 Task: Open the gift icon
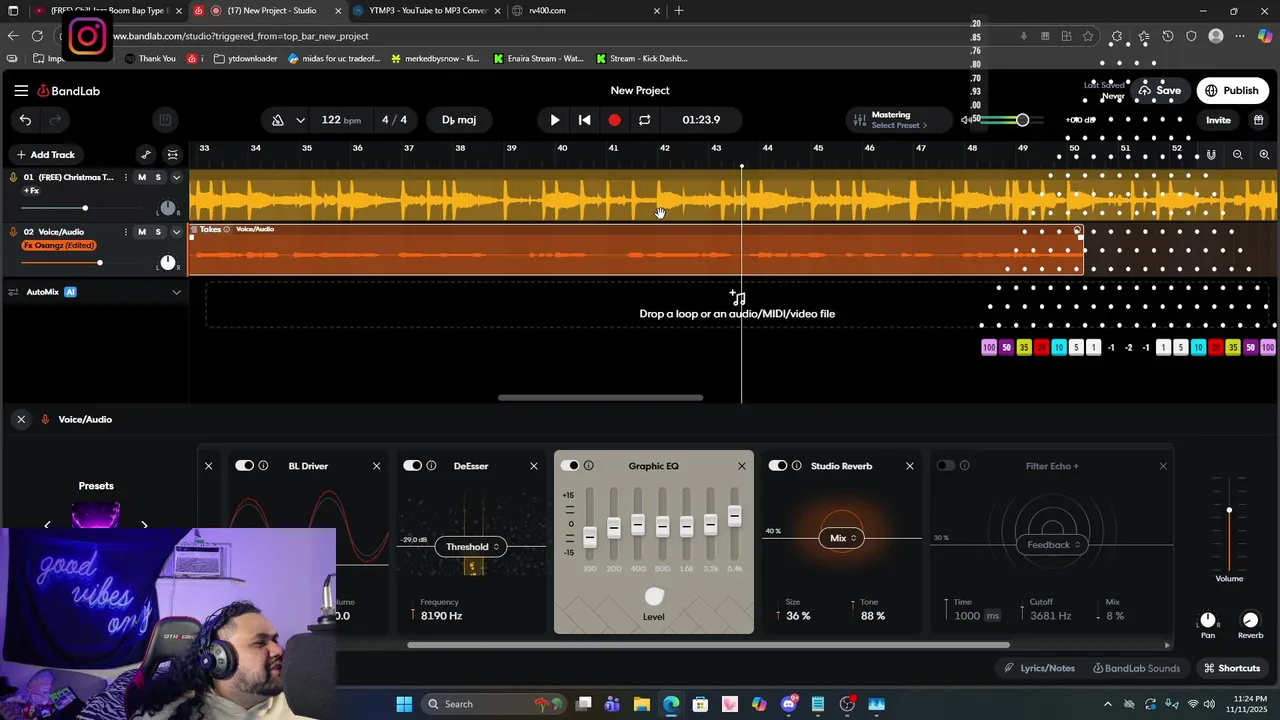1257,120
